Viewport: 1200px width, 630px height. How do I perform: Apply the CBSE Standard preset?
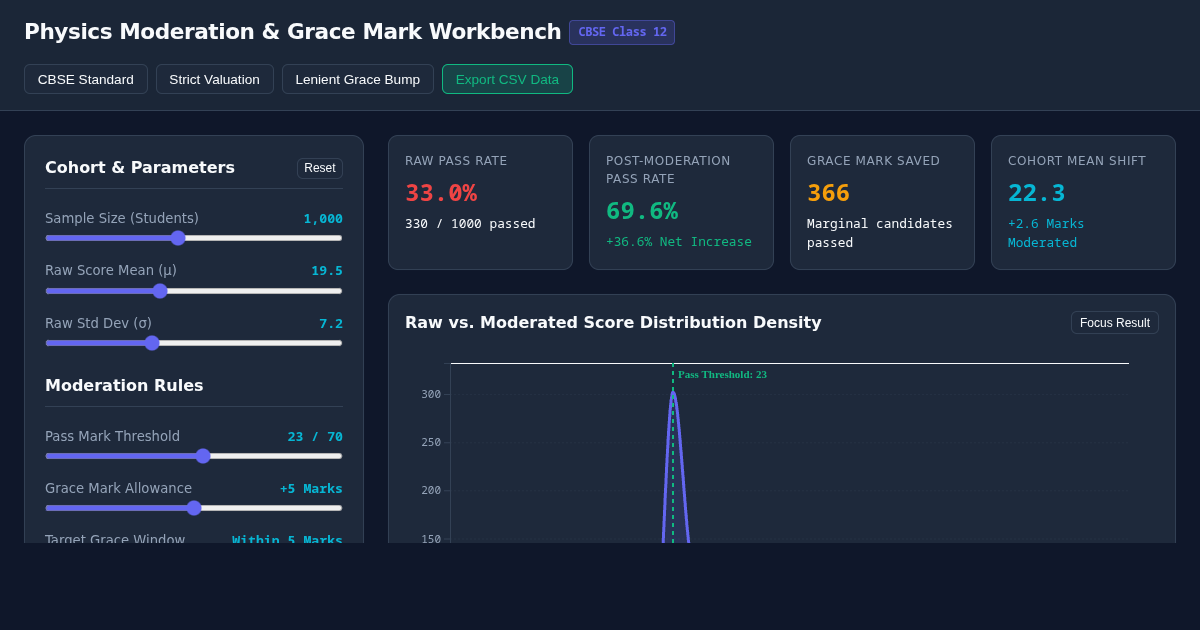86,79
